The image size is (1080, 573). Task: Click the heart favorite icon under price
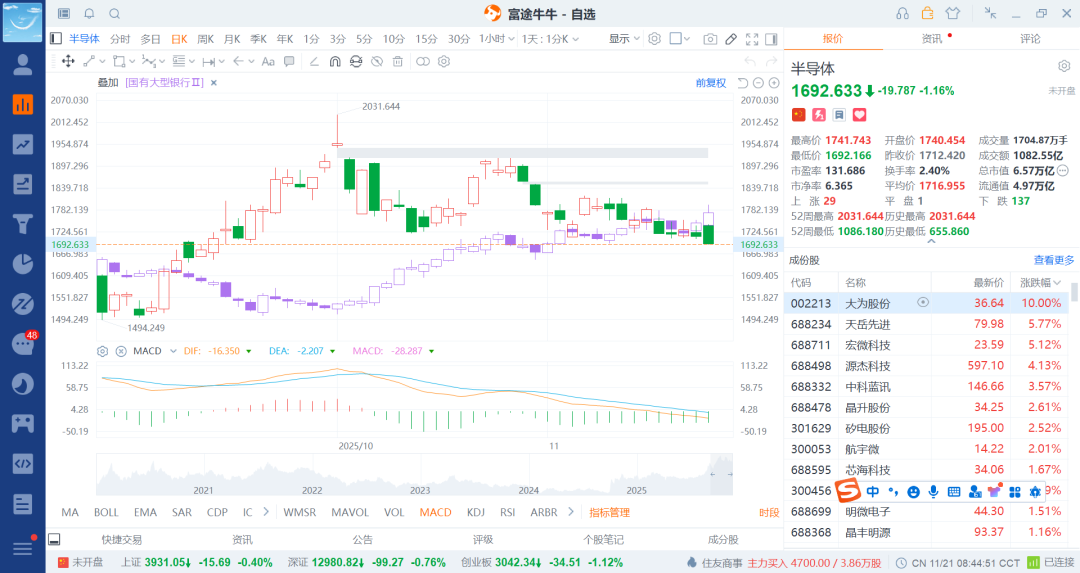pyautogui.click(x=858, y=115)
